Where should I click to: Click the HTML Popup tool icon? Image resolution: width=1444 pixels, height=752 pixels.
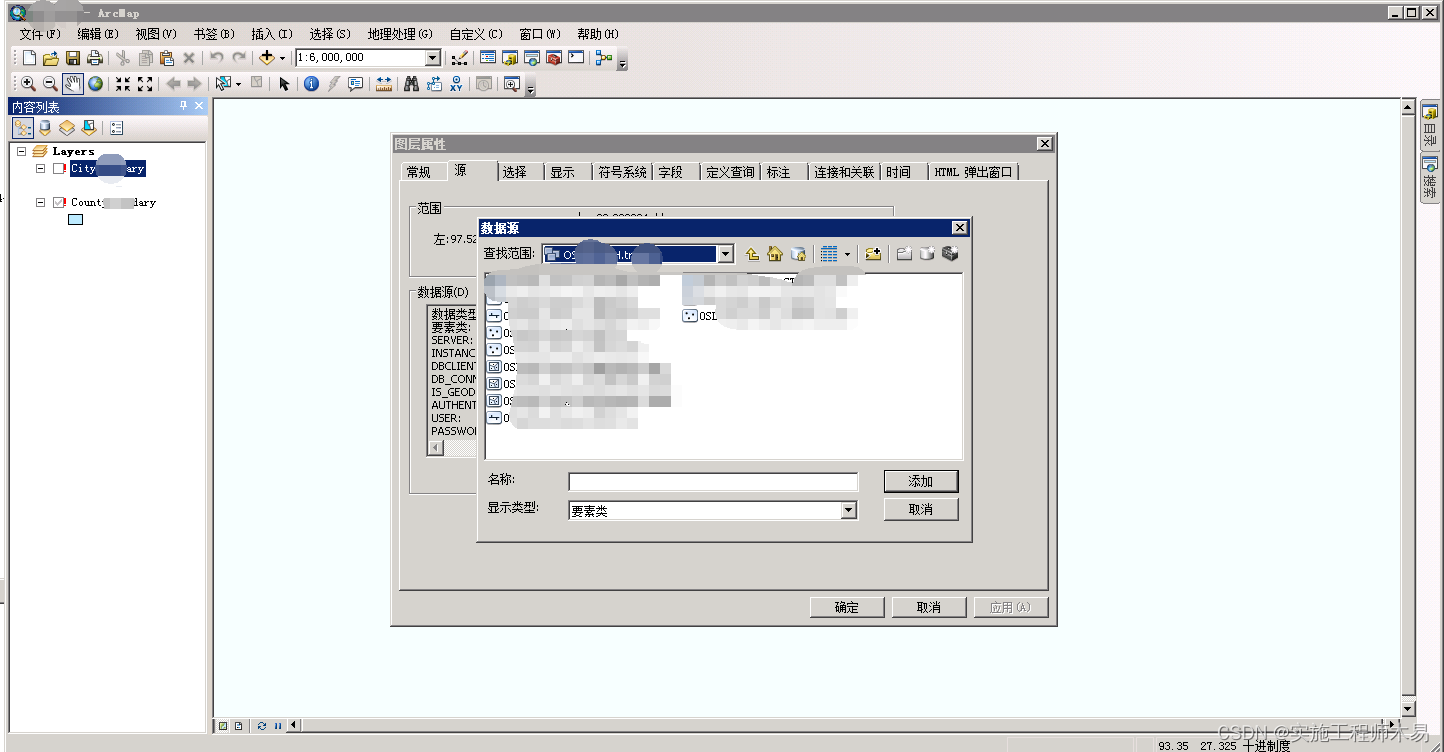coord(355,84)
